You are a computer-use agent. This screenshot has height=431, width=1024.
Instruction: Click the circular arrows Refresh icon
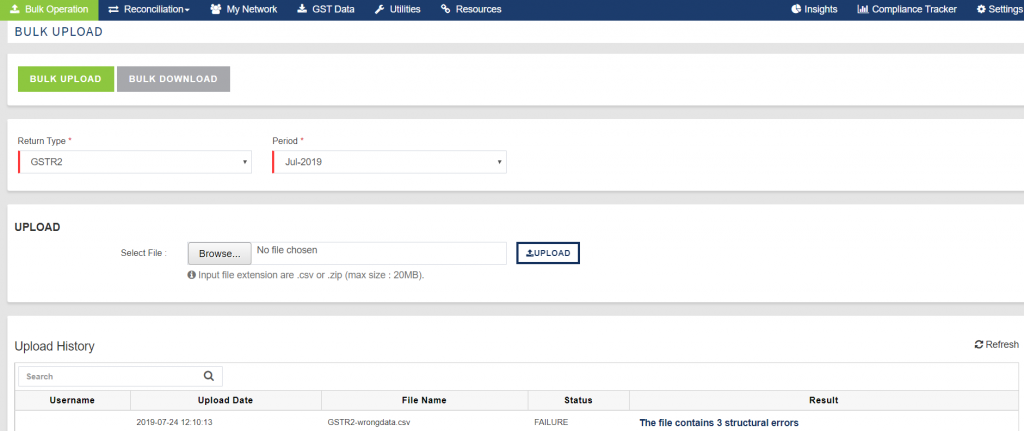[x=978, y=345]
